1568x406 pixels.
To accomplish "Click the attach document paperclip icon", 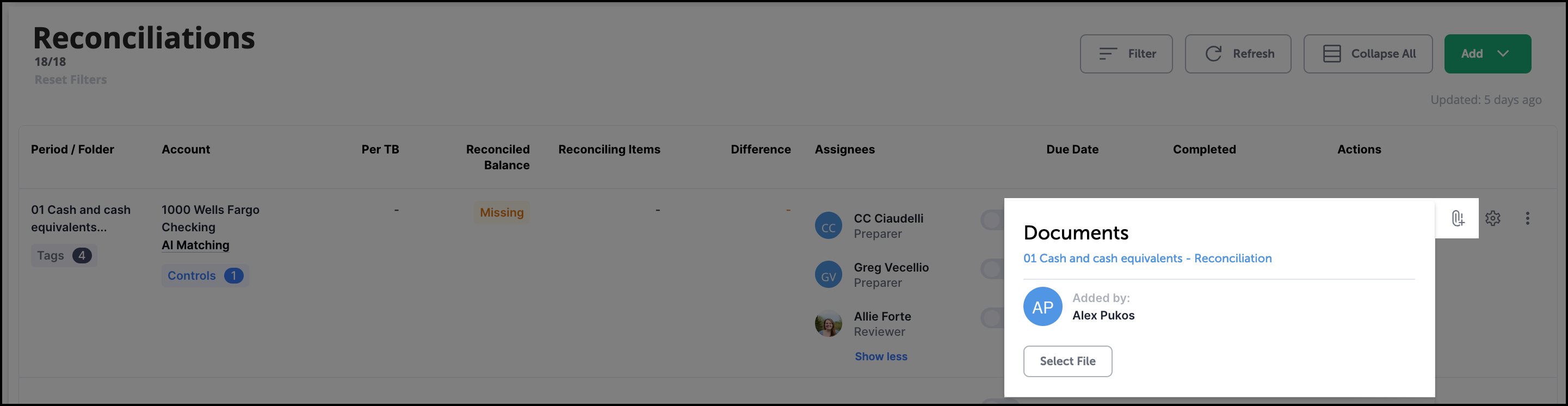I will (x=1457, y=219).
